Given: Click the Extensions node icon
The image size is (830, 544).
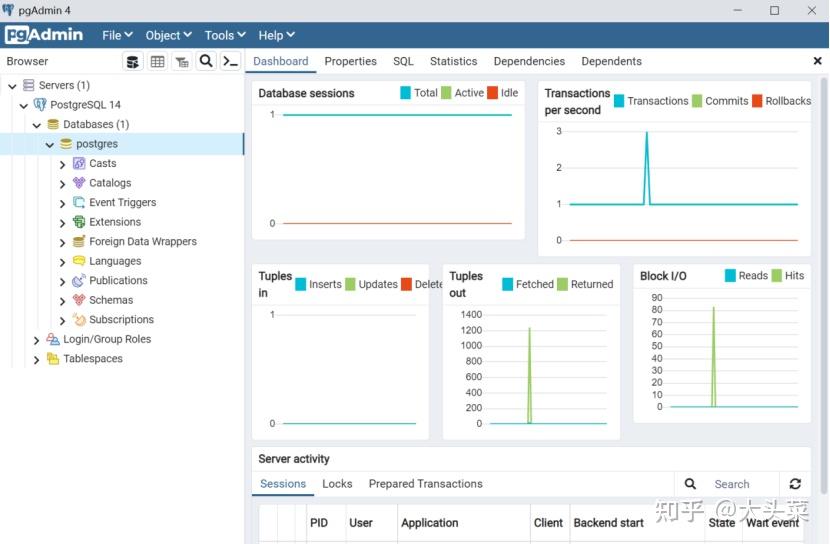Looking at the screenshot, I should [x=79, y=222].
